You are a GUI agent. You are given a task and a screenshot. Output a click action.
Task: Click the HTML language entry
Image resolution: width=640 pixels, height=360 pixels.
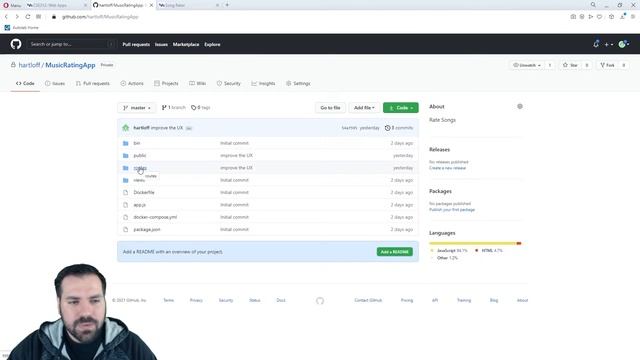click(489, 251)
